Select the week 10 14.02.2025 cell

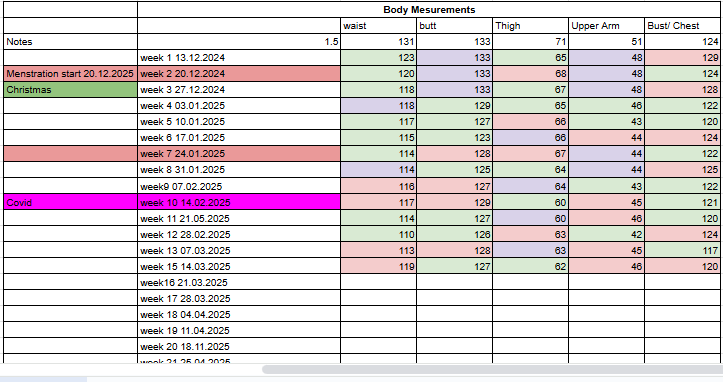(239, 203)
